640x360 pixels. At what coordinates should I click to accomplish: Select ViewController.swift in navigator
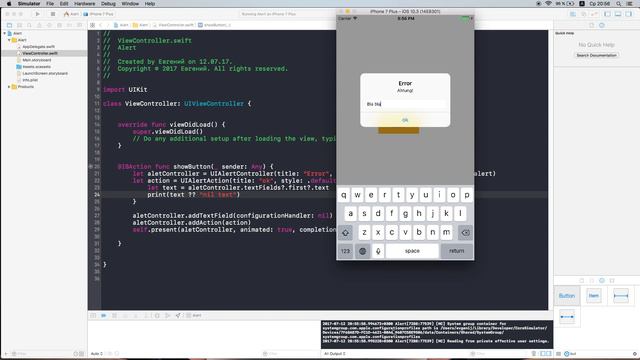tap(40, 53)
